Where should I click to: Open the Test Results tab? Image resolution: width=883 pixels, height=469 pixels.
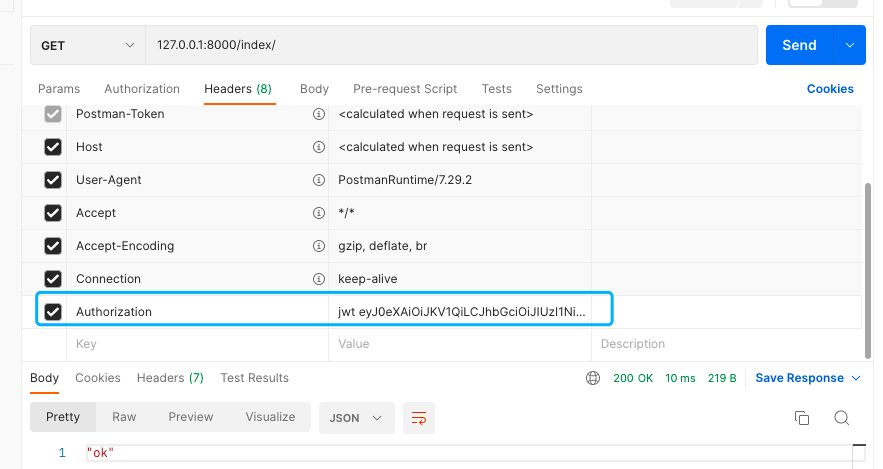[x=254, y=378]
